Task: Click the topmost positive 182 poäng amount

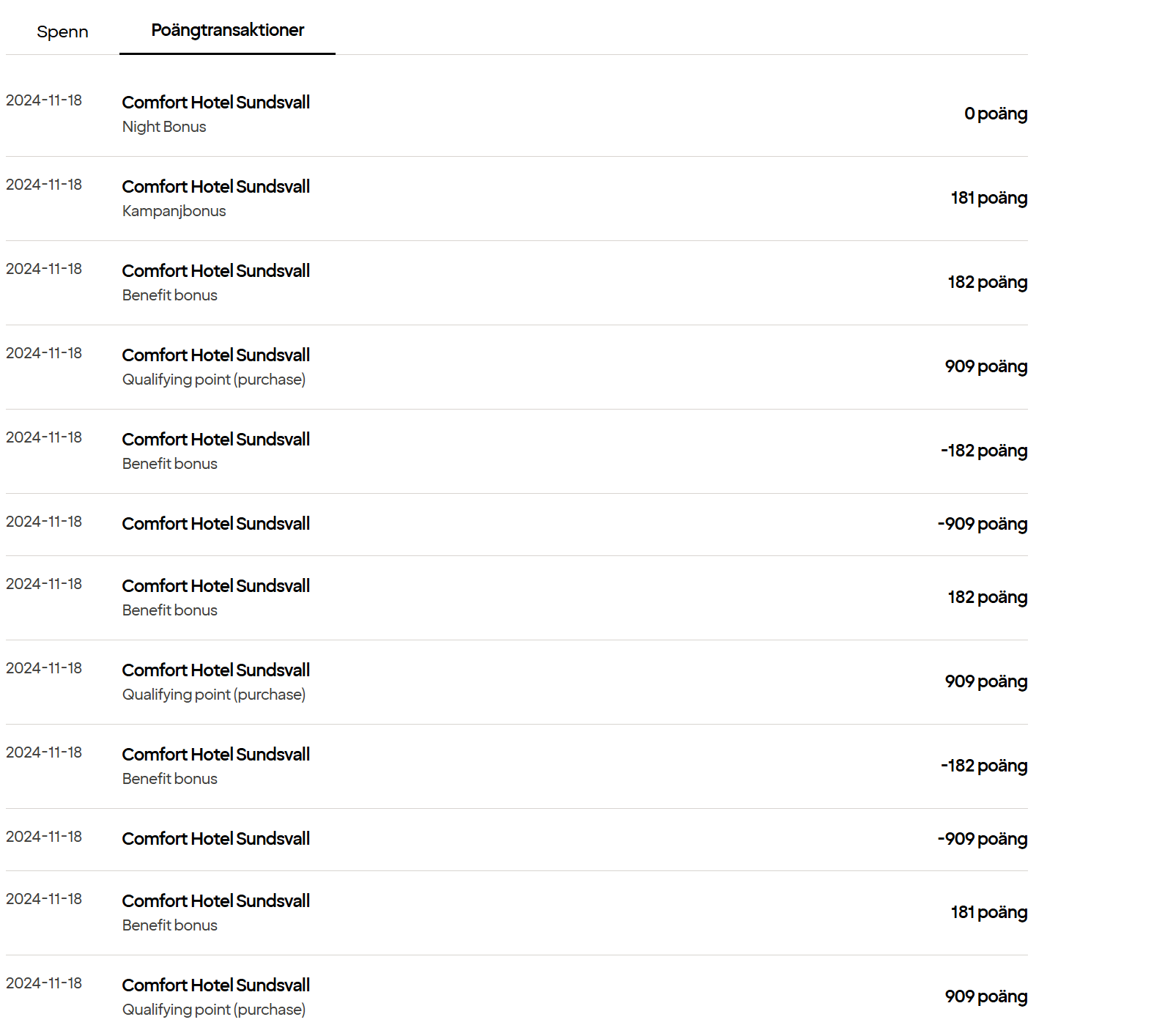Action: click(987, 282)
